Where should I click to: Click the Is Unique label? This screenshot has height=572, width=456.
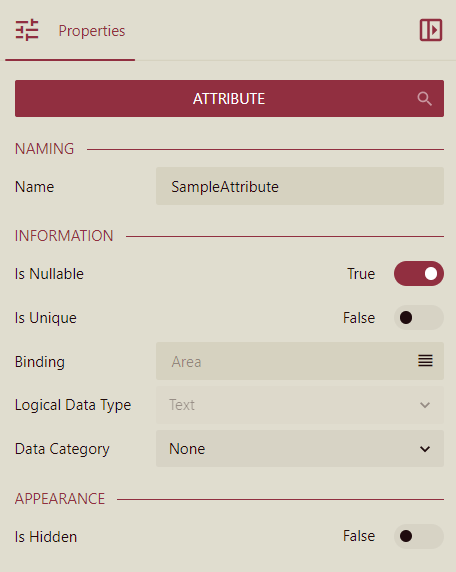pos(46,318)
